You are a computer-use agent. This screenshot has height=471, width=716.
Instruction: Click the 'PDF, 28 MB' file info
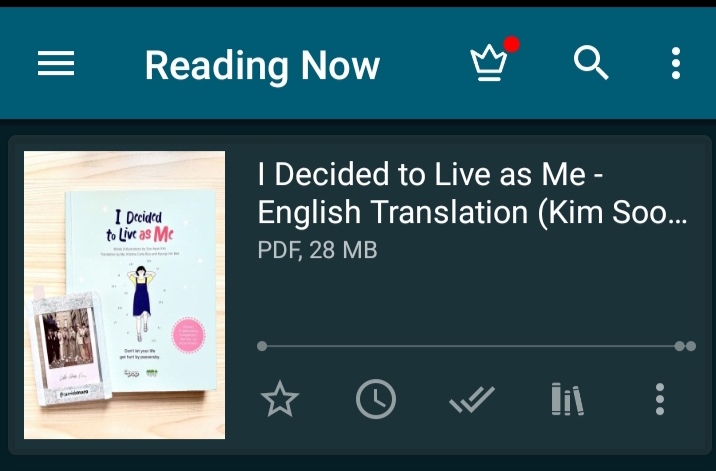(x=317, y=250)
